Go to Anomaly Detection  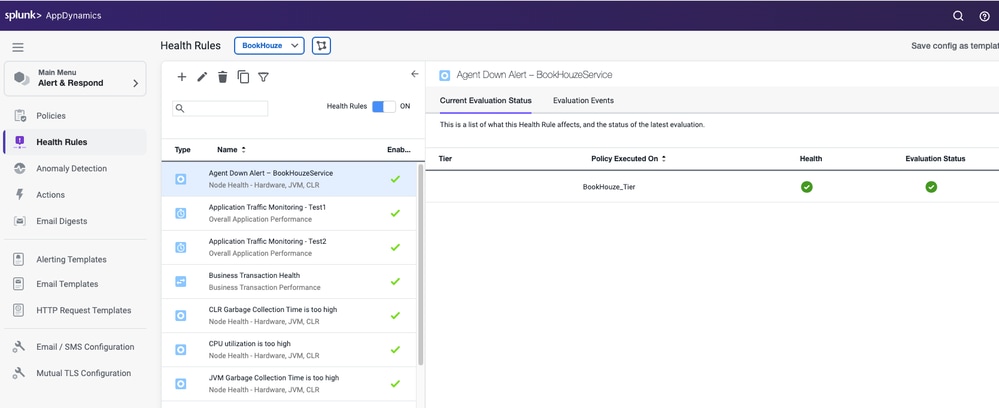click(x=75, y=168)
